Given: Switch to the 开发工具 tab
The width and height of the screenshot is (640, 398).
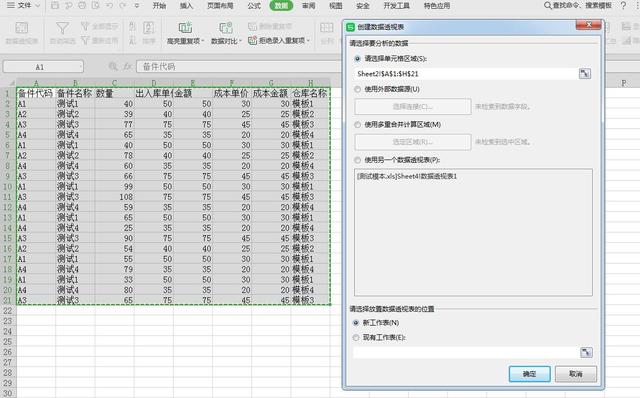Looking at the screenshot, I should (396, 6).
